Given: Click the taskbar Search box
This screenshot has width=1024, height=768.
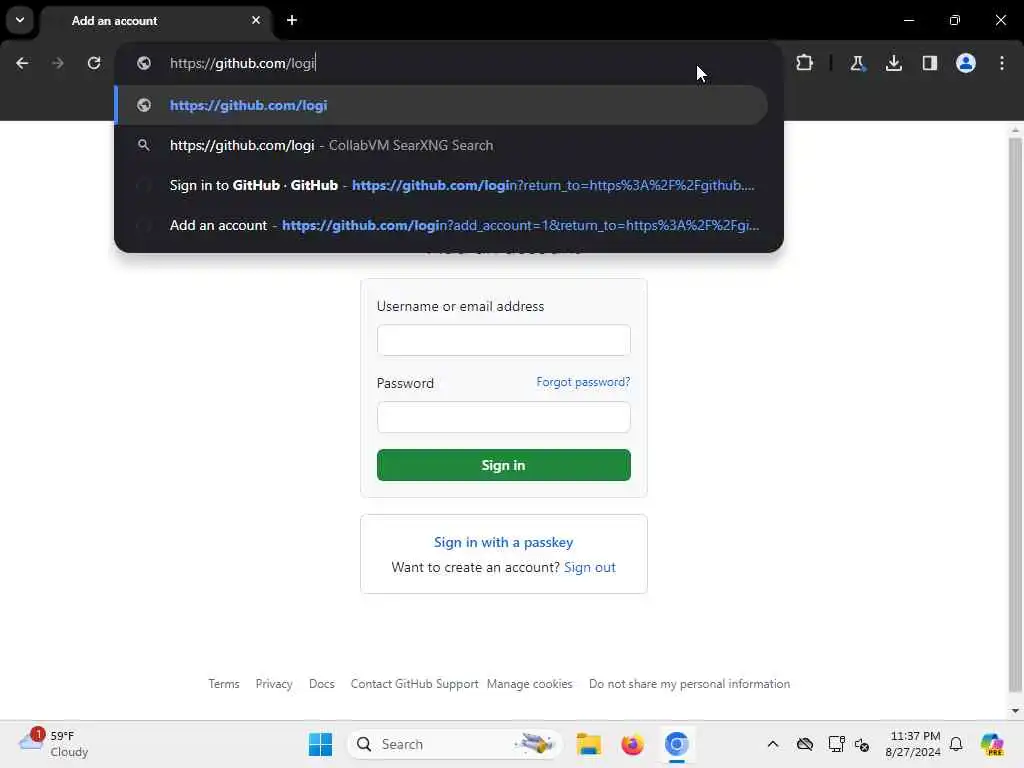Looking at the screenshot, I should pos(455,744).
